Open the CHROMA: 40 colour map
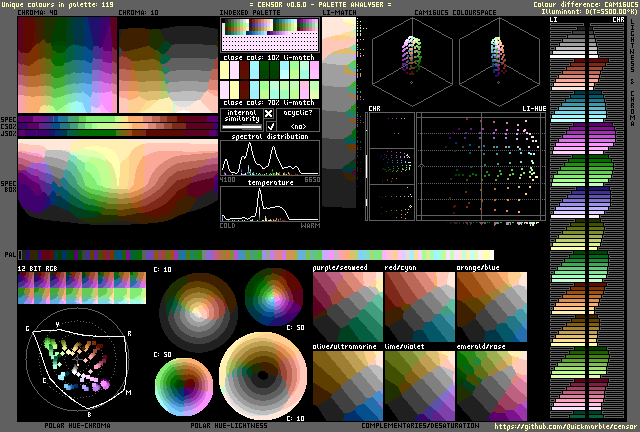This screenshot has height=432, width=640. tap(67, 65)
